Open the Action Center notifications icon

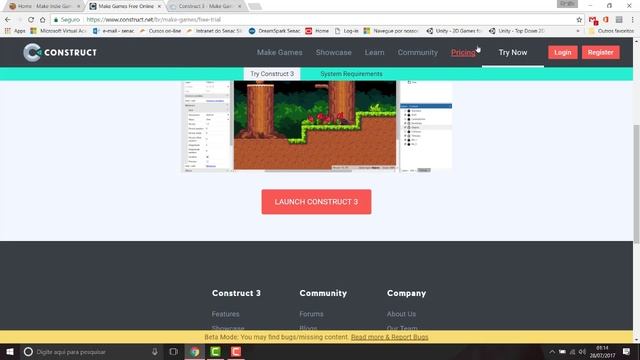tap(626, 352)
